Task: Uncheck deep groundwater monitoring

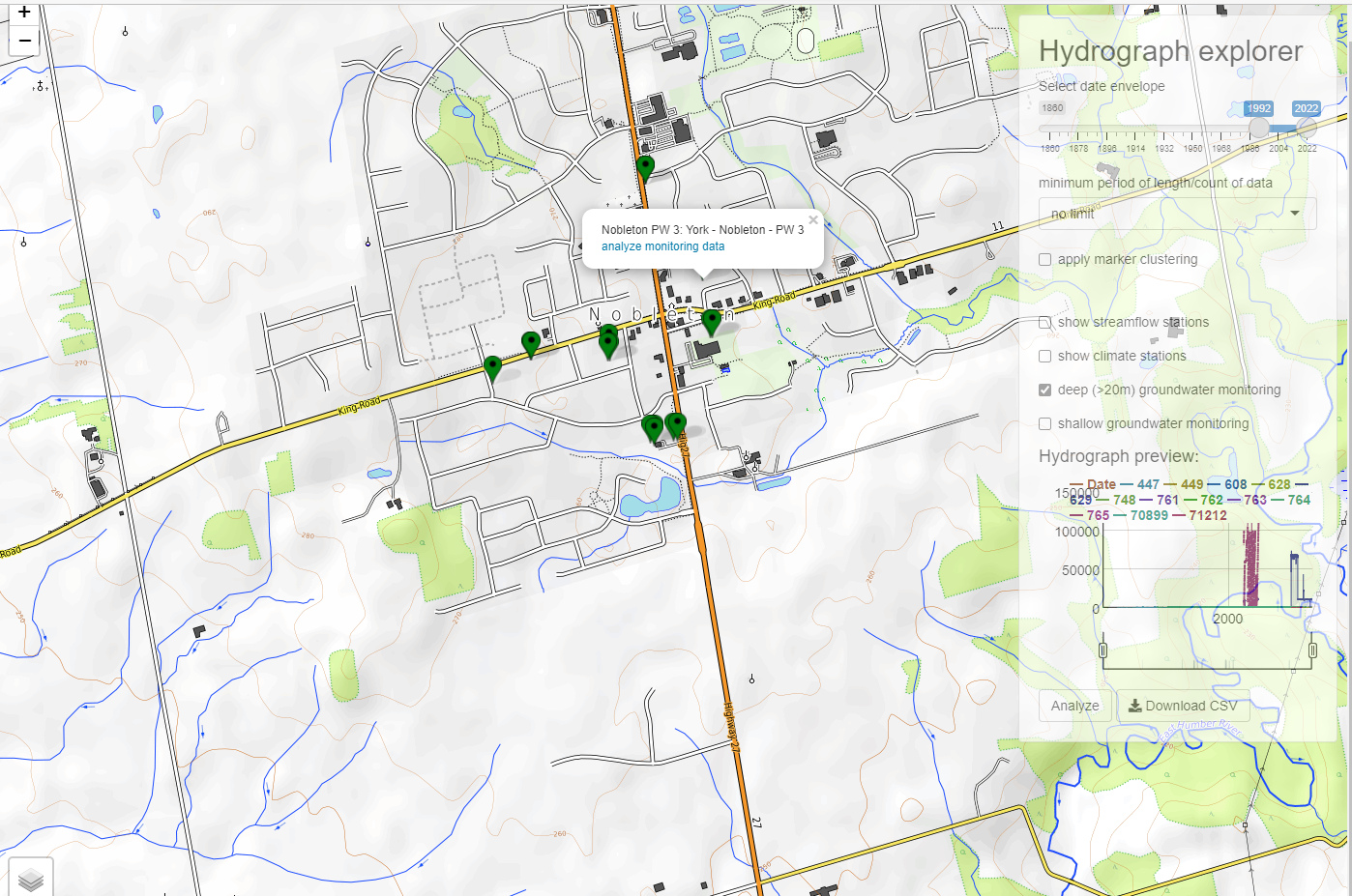Action: click(x=1045, y=390)
